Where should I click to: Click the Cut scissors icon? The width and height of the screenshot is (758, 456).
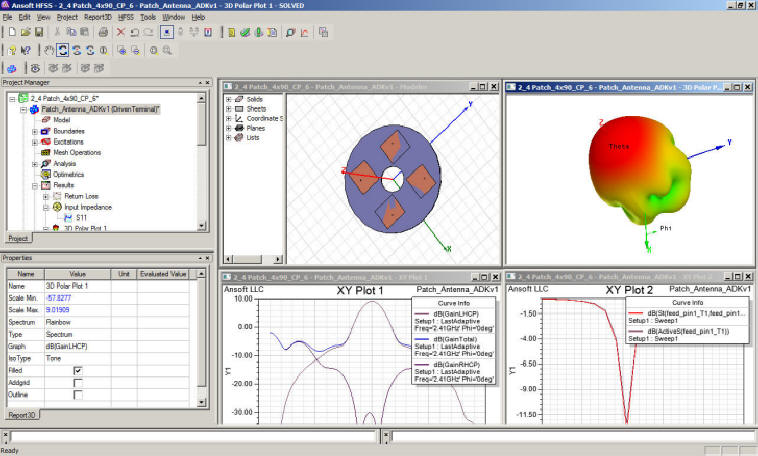[x=57, y=32]
